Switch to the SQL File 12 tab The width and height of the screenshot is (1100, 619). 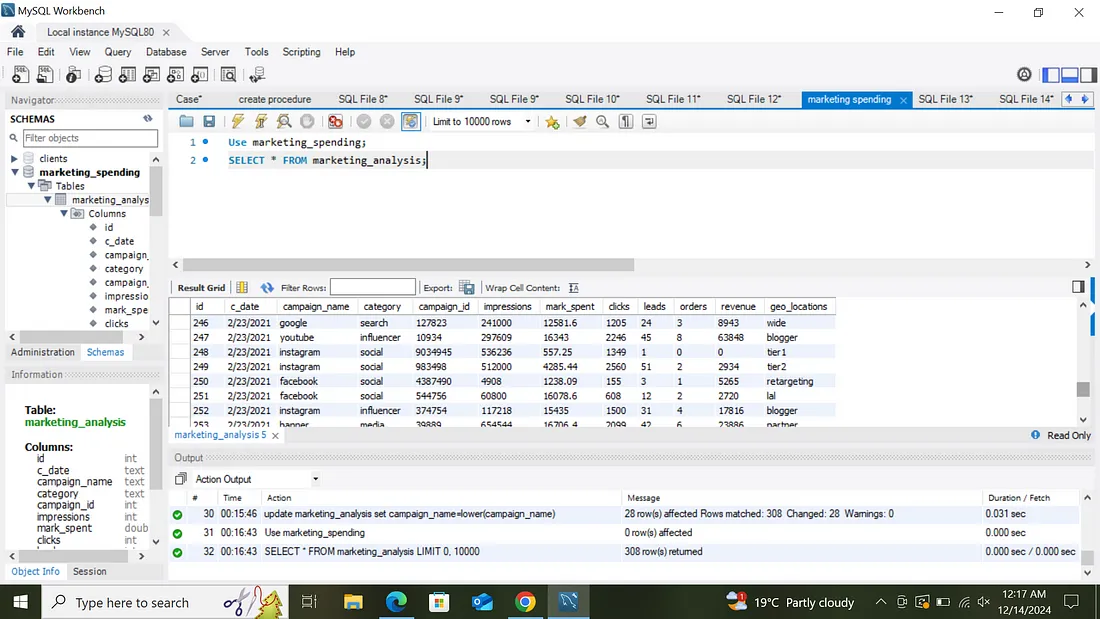tap(754, 99)
